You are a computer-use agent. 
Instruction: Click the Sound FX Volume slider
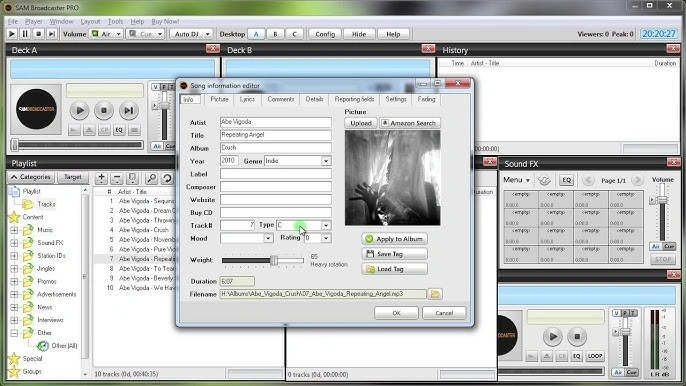[x=662, y=200]
